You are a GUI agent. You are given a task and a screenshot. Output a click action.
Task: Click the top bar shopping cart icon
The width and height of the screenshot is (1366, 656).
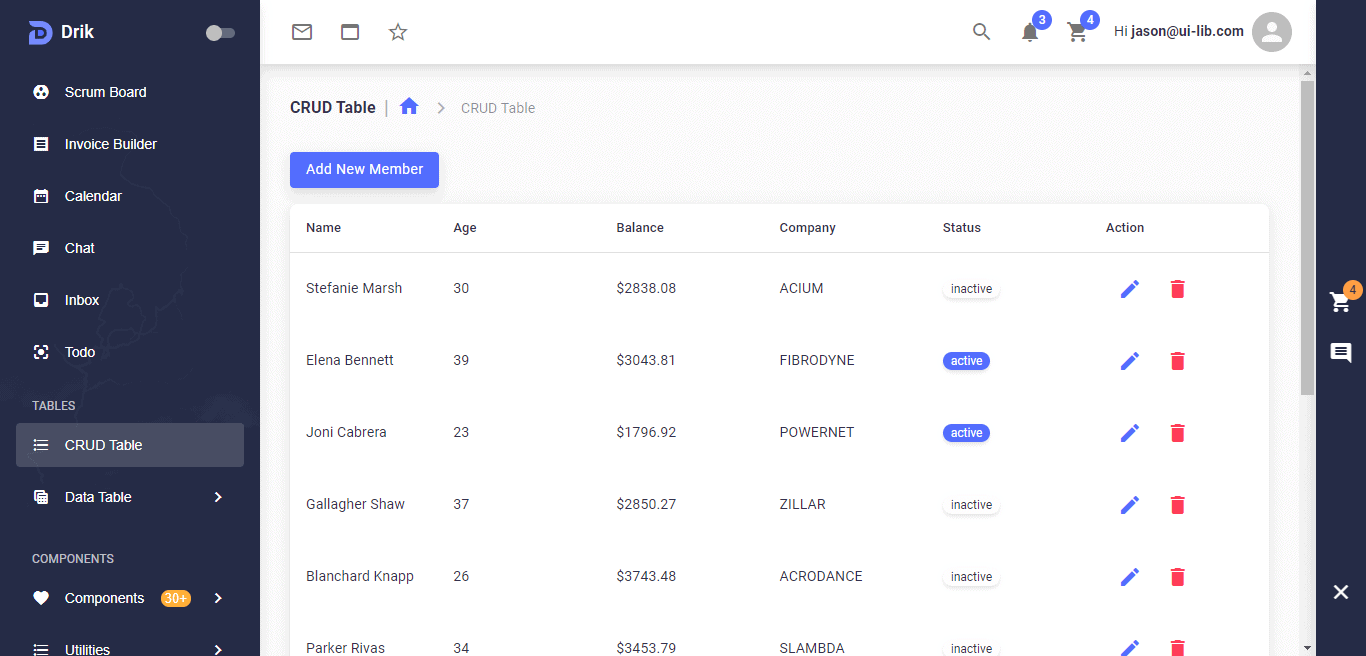(1078, 32)
